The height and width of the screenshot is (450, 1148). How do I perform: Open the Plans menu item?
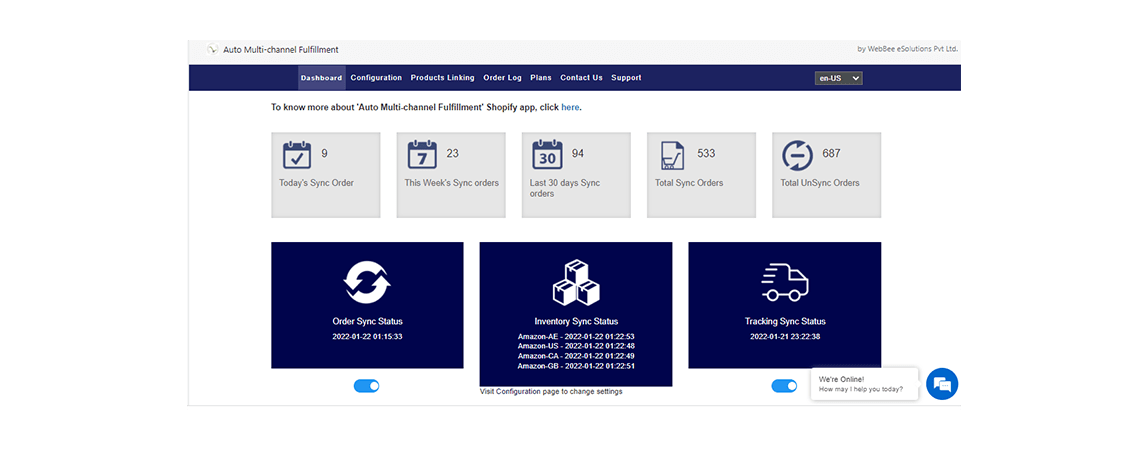tap(541, 78)
